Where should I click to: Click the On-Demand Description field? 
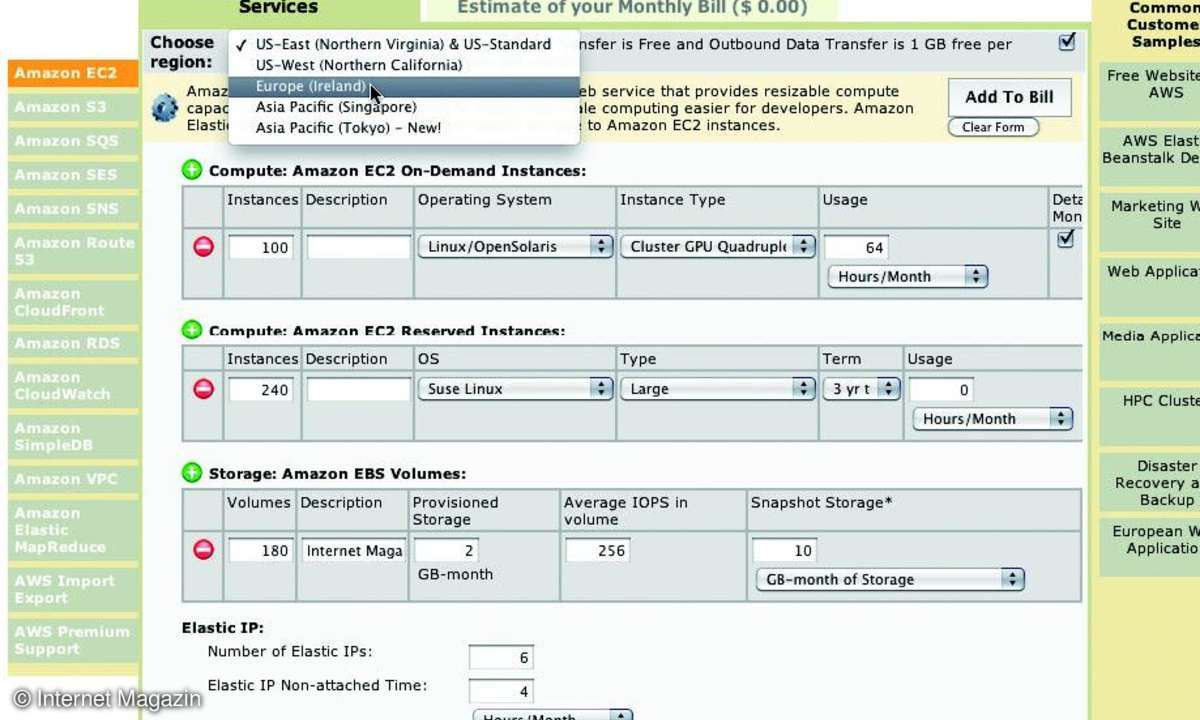[358, 247]
